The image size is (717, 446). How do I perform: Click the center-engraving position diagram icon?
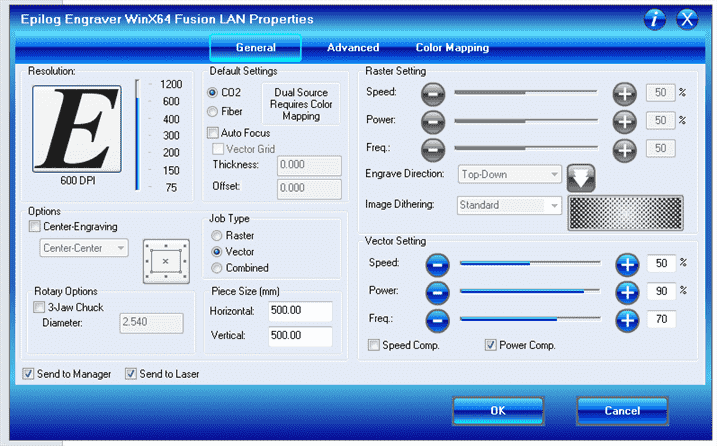166,261
